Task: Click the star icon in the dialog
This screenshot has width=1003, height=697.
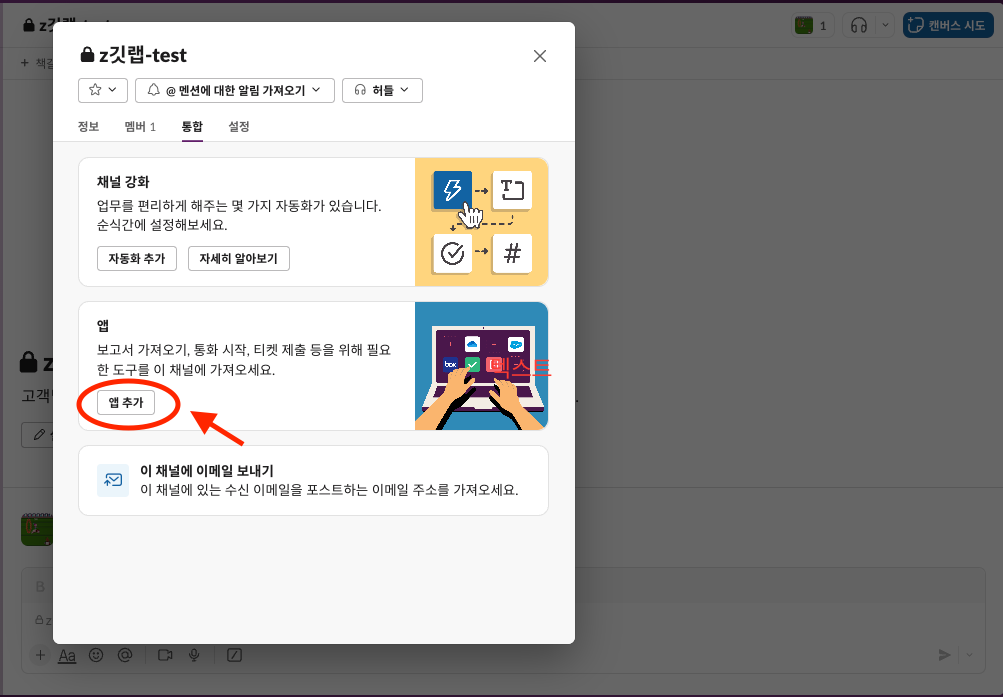Action: pos(95,90)
